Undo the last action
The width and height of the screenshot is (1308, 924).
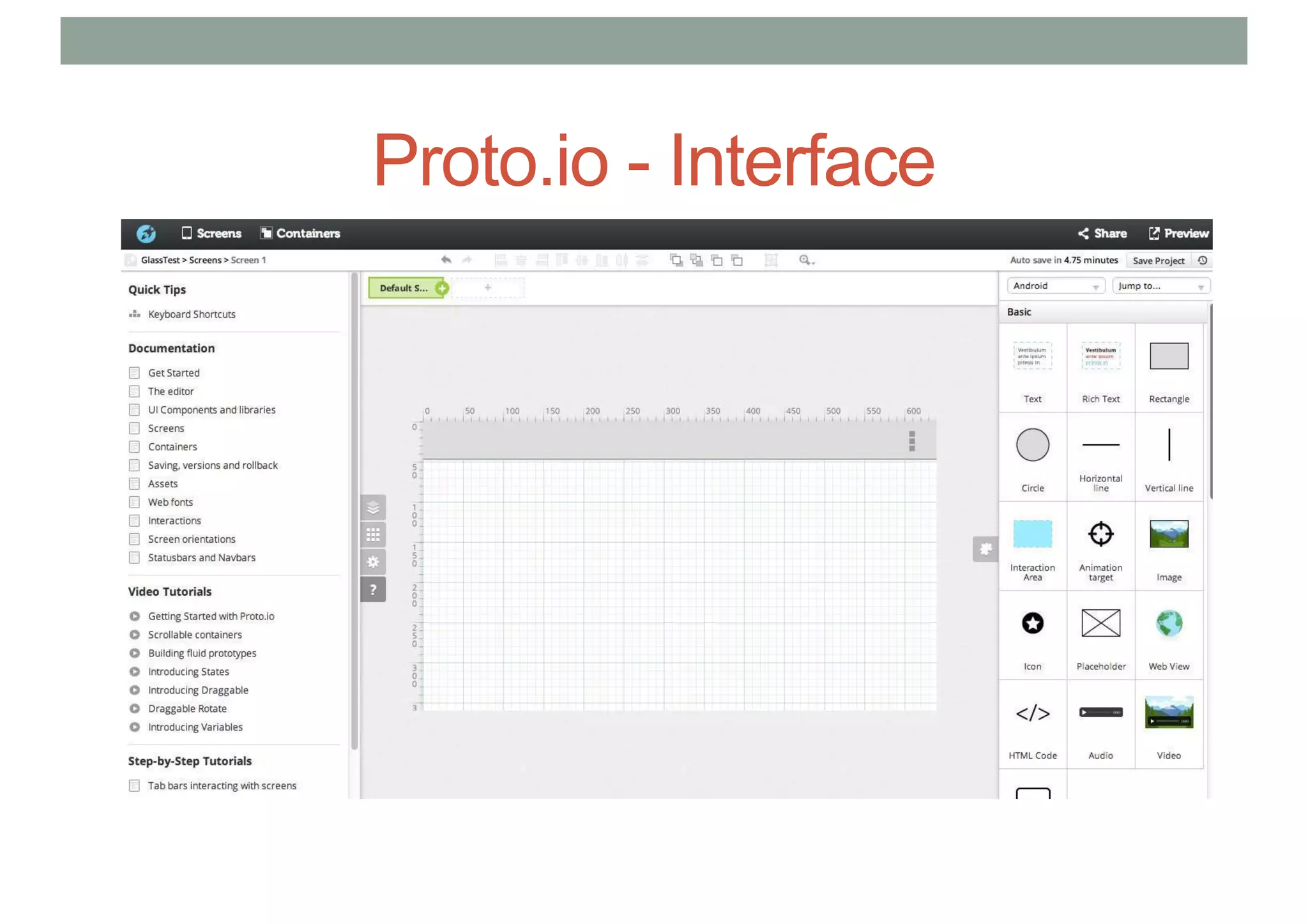coord(446,260)
